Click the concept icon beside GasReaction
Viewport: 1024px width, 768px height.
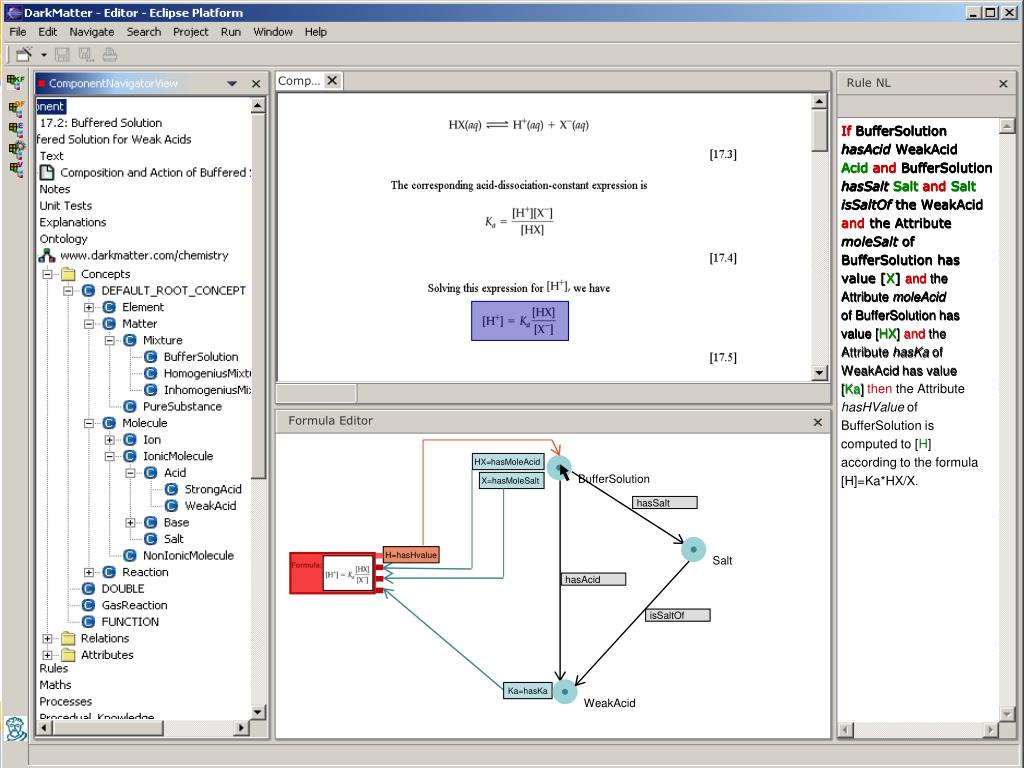pyautogui.click(x=89, y=605)
